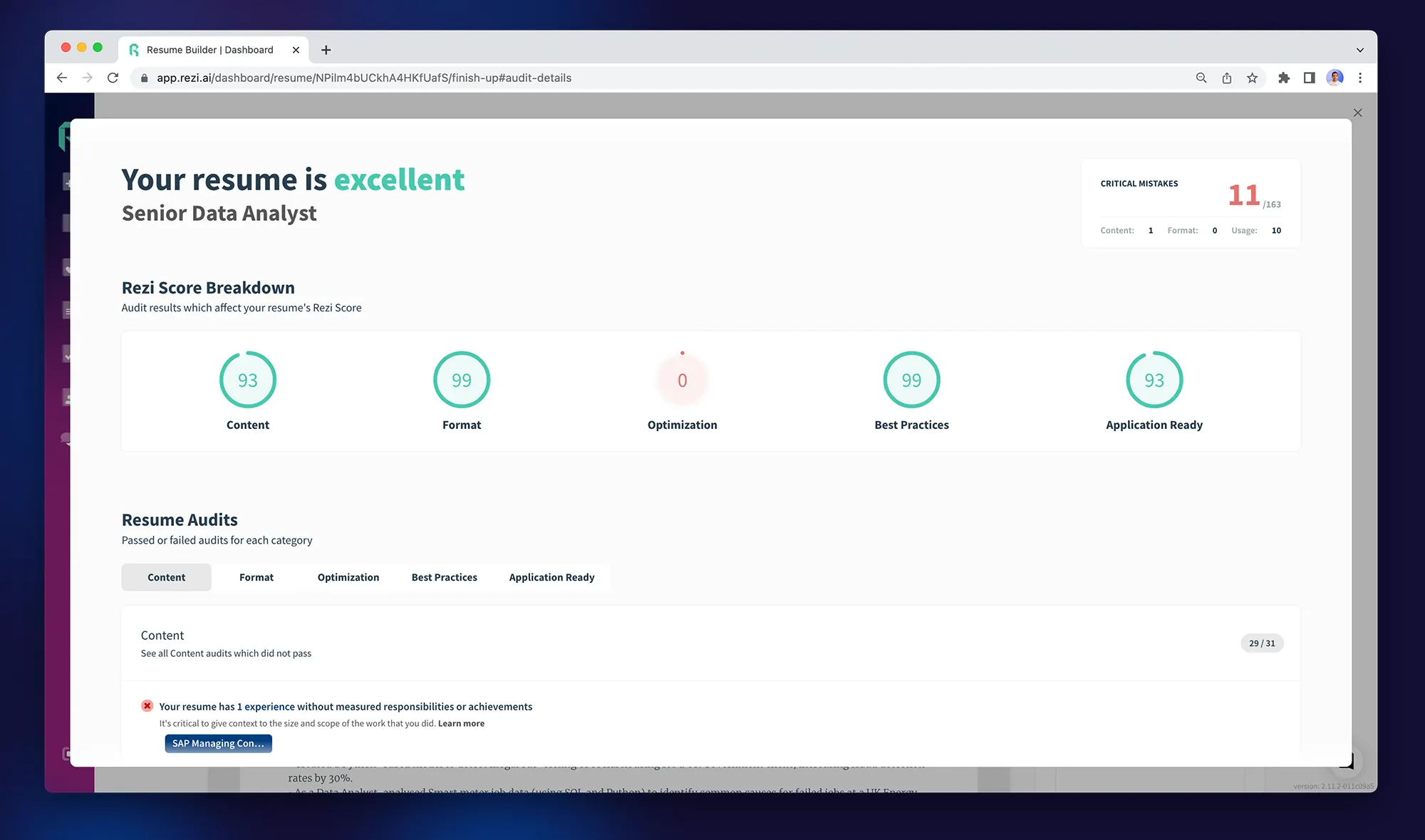Expand the tab search chevron
This screenshot has width=1425, height=840.
click(1360, 50)
